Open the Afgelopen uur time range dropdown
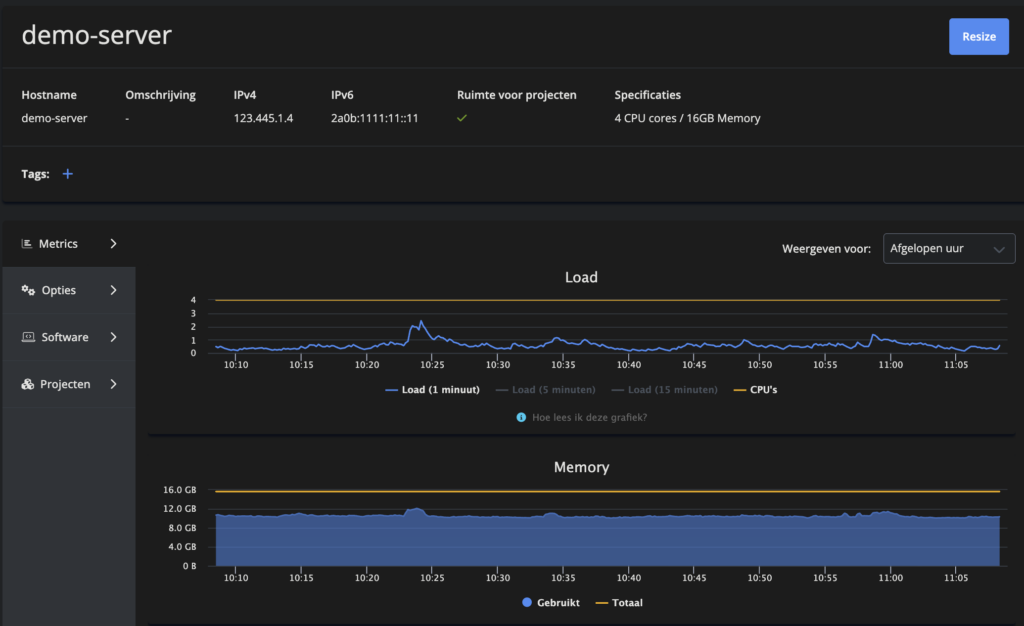Image resolution: width=1024 pixels, height=626 pixels. click(949, 249)
